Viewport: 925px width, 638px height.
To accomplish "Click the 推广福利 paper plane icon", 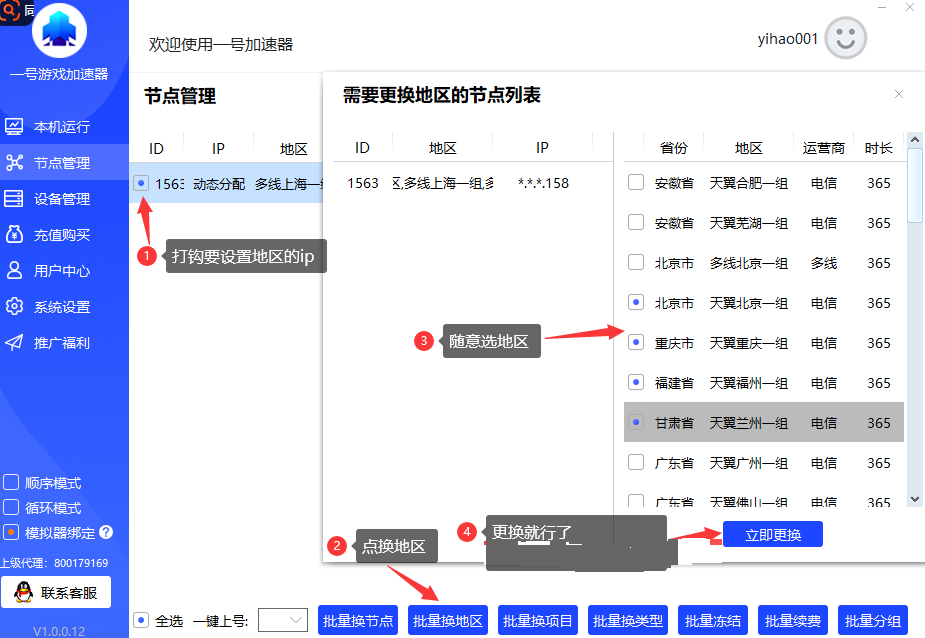I will click(14, 343).
